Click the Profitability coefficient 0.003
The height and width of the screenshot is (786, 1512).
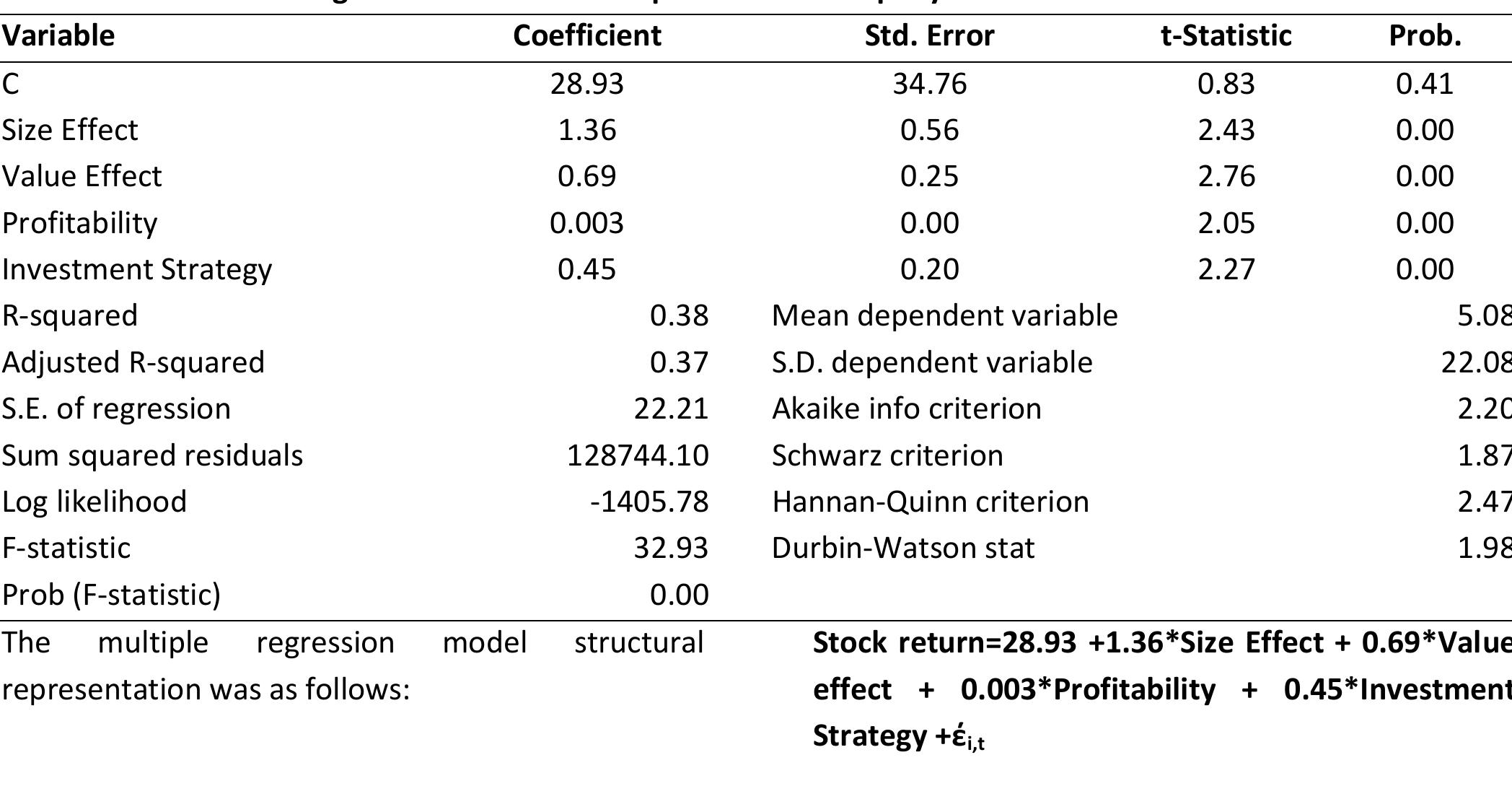(x=586, y=223)
